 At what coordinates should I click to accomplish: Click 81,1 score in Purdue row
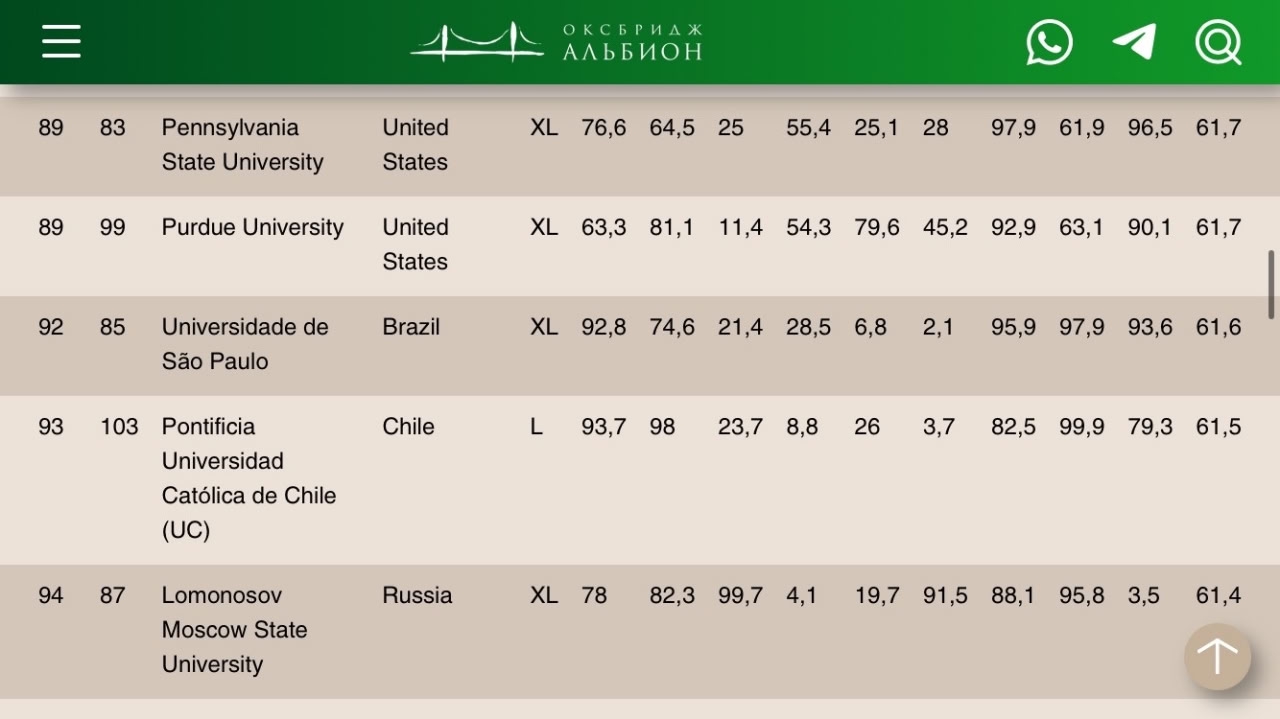pos(671,228)
